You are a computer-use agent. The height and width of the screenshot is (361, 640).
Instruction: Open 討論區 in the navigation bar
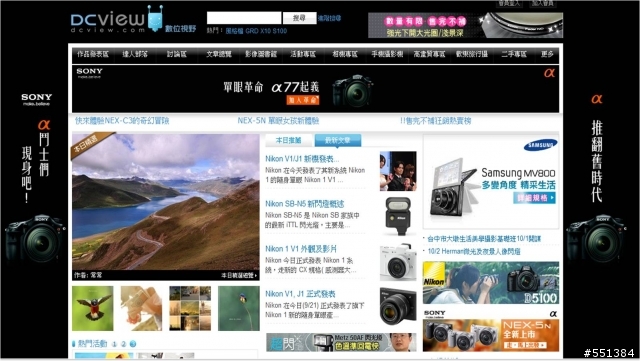[177, 54]
